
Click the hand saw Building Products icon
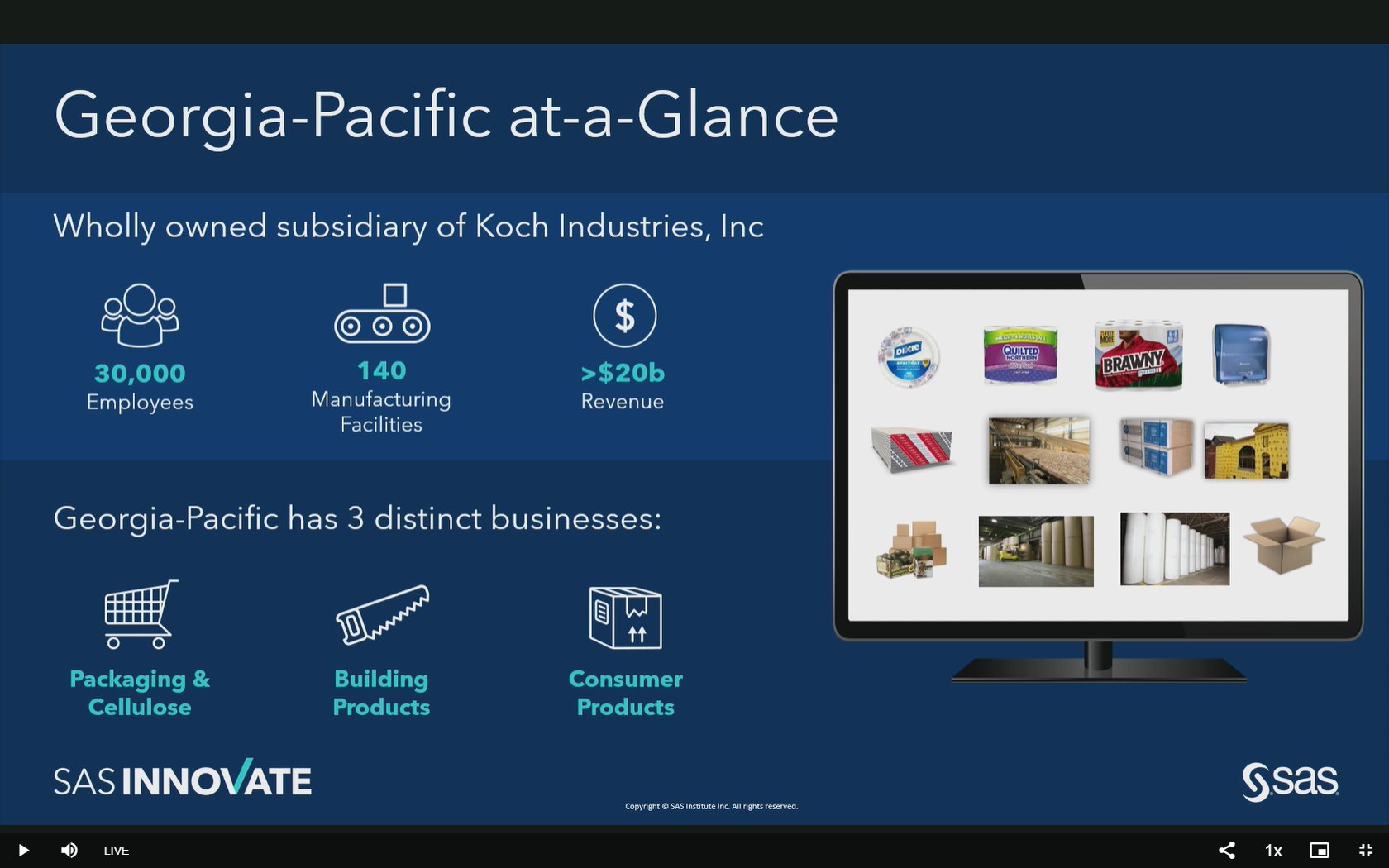click(x=382, y=614)
